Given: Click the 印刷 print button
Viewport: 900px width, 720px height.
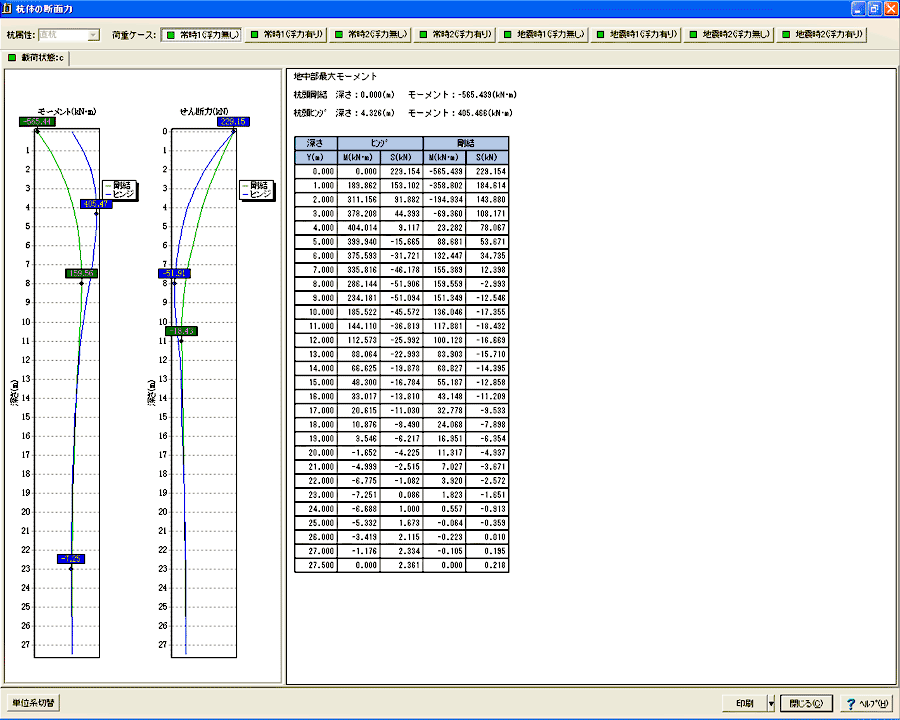Looking at the screenshot, I should tap(744, 703).
